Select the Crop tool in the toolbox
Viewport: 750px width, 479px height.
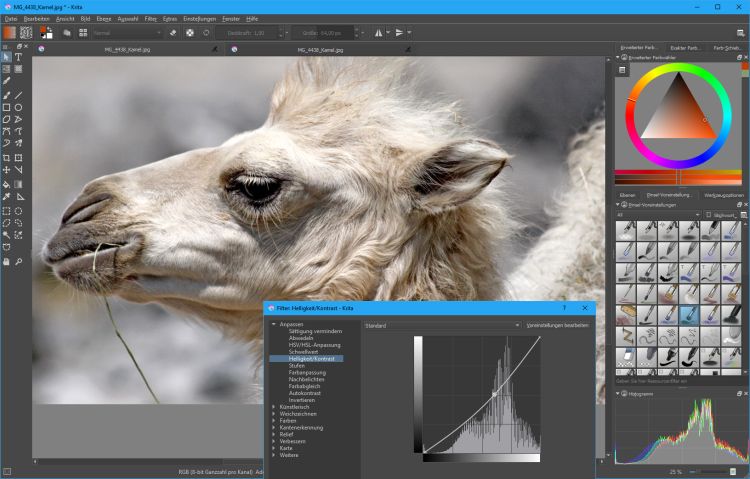point(6,158)
